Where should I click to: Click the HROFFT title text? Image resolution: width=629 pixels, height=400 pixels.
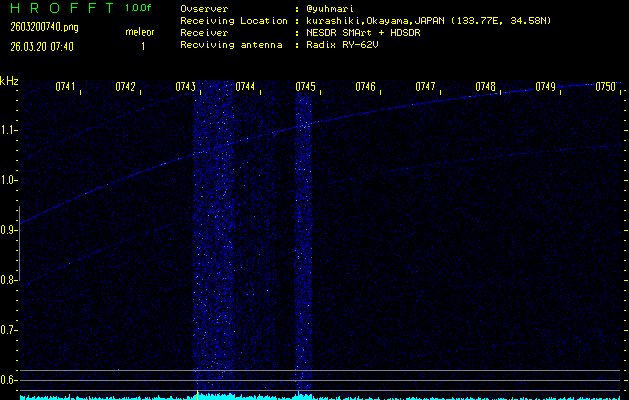coord(60,8)
